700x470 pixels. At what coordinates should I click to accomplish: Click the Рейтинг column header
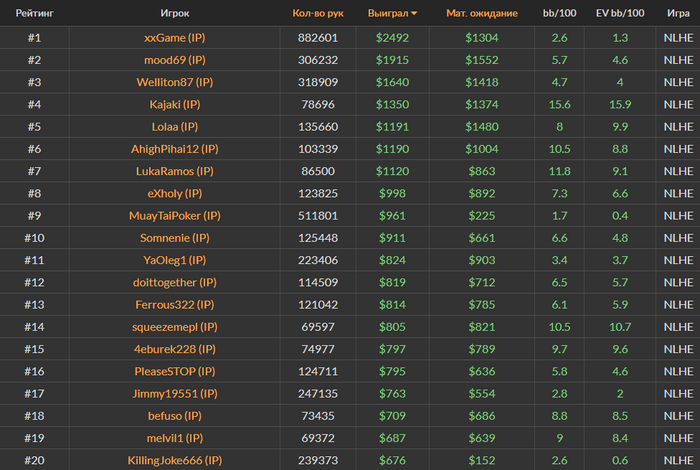point(34,14)
